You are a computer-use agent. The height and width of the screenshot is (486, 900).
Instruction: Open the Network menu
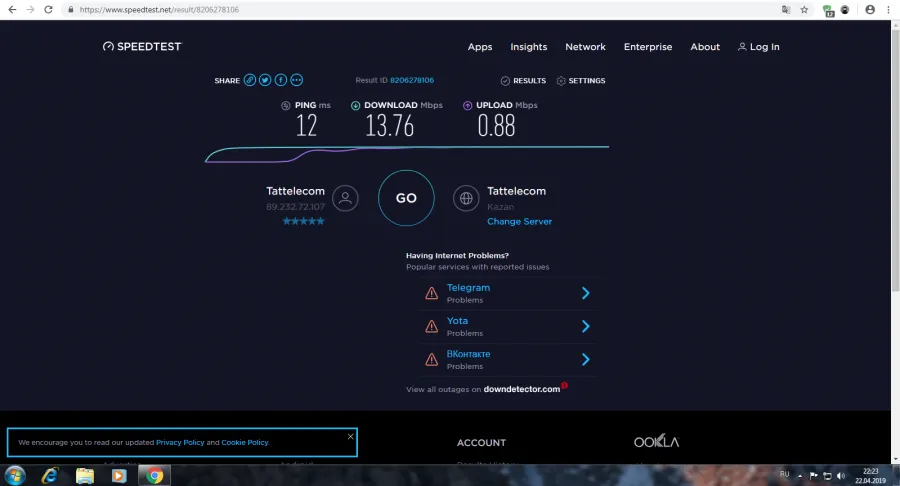point(585,47)
